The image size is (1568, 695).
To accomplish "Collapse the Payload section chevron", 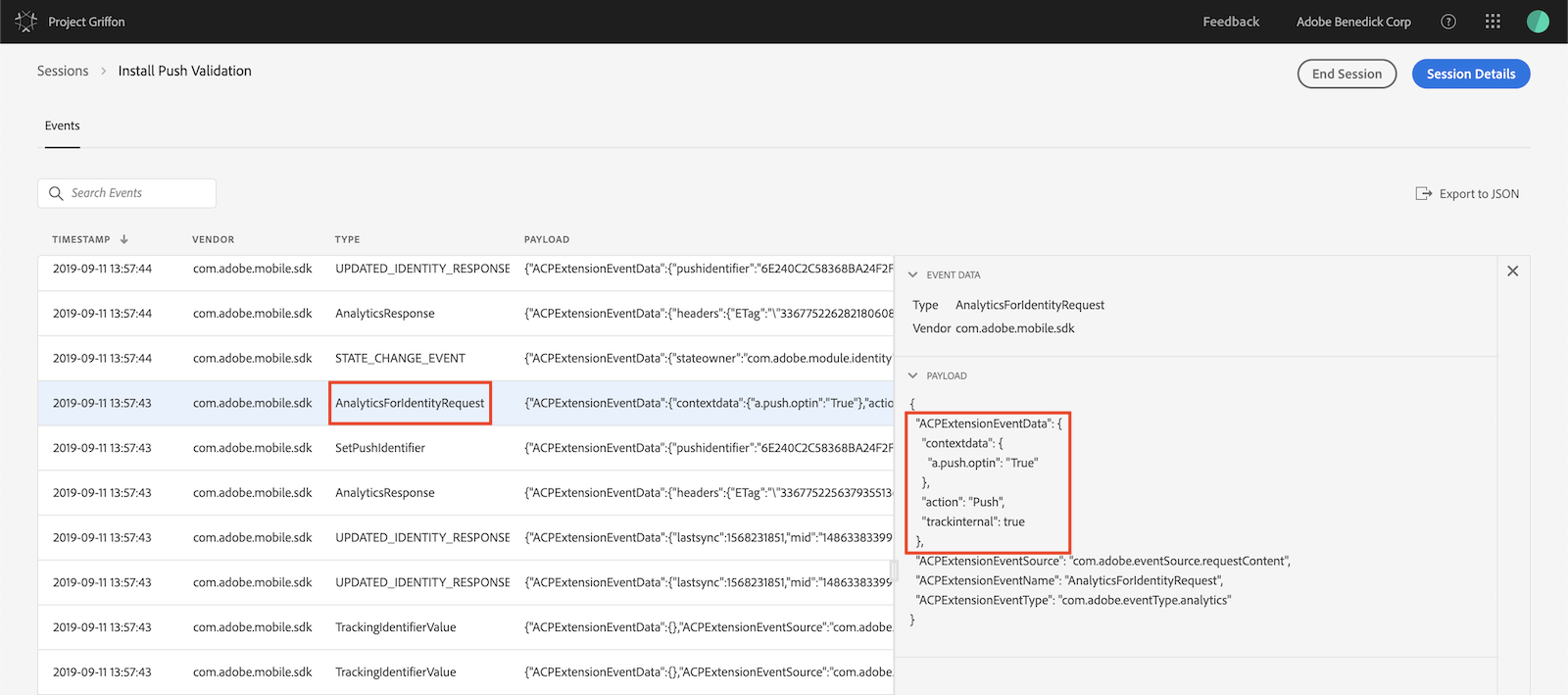I will point(913,376).
